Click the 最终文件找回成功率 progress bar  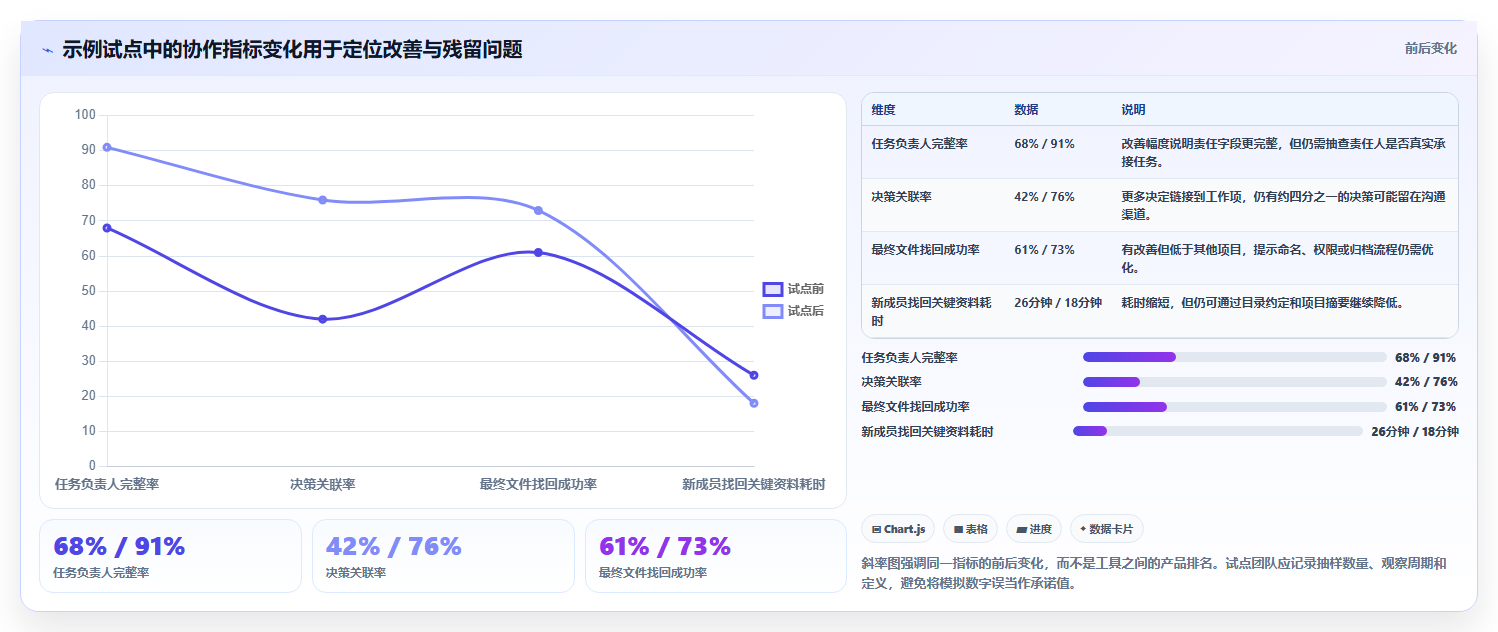point(1234,407)
